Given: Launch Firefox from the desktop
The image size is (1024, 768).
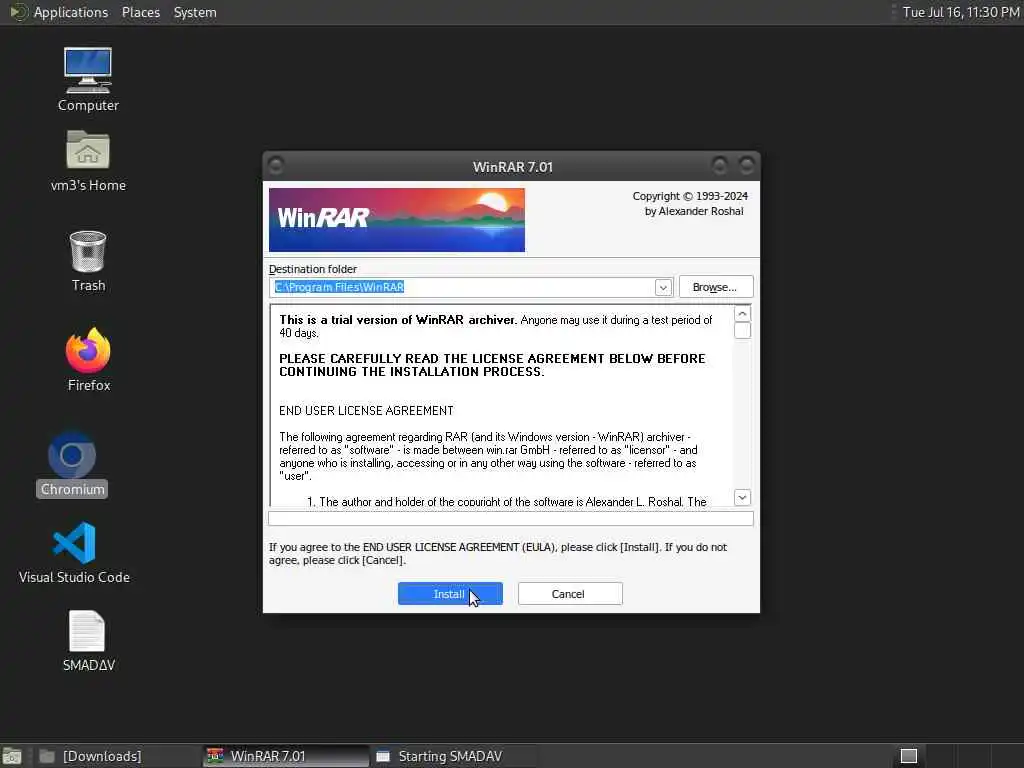Looking at the screenshot, I should click(x=88, y=359).
